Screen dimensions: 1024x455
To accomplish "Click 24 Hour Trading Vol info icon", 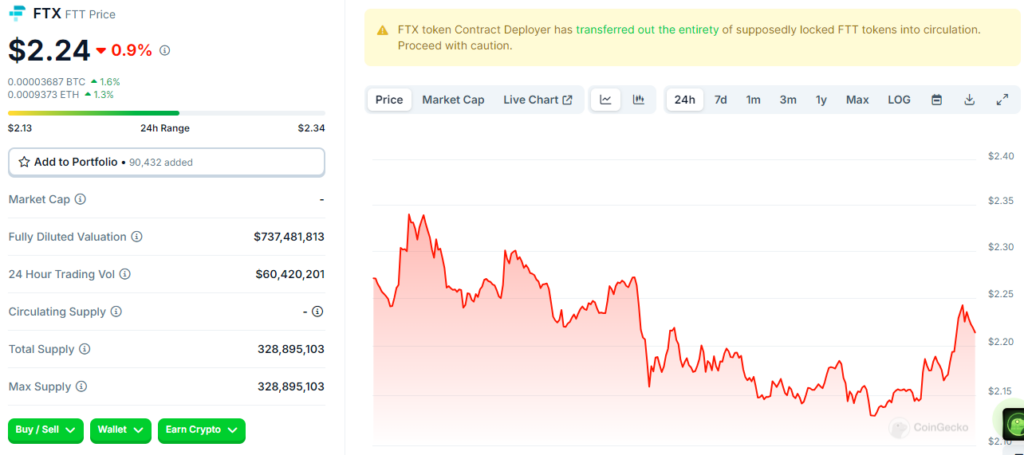I will coord(125,274).
